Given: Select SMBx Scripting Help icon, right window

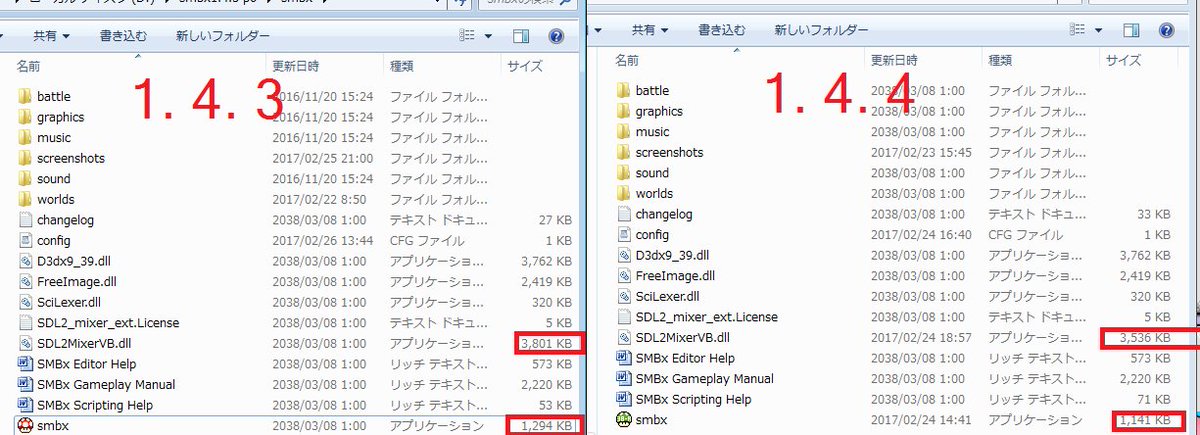Looking at the screenshot, I should [x=624, y=399].
